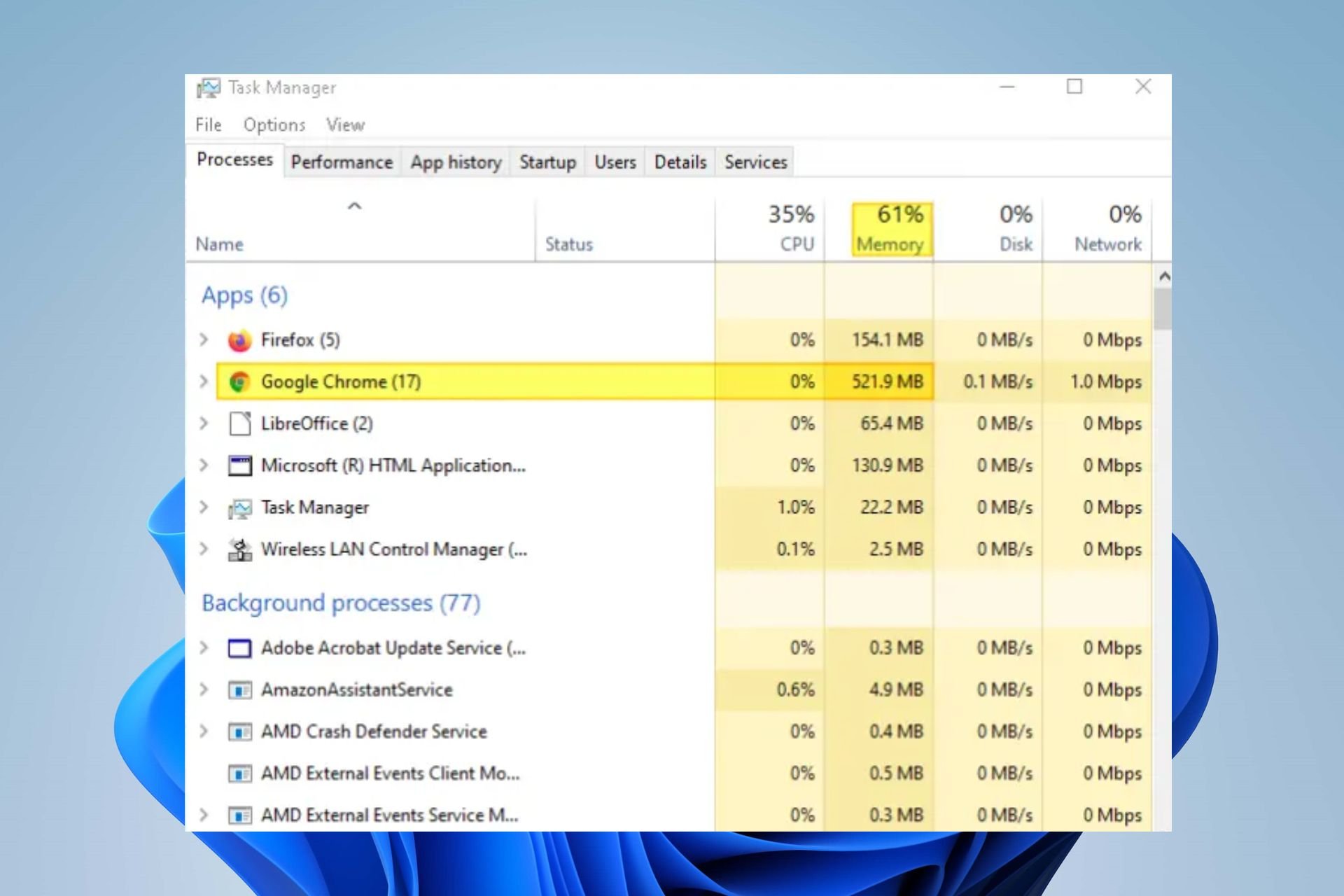Minimize the Task Manager window
Image resolution: width=1344 pixels, height=896 pixels.
point(1007,87)
